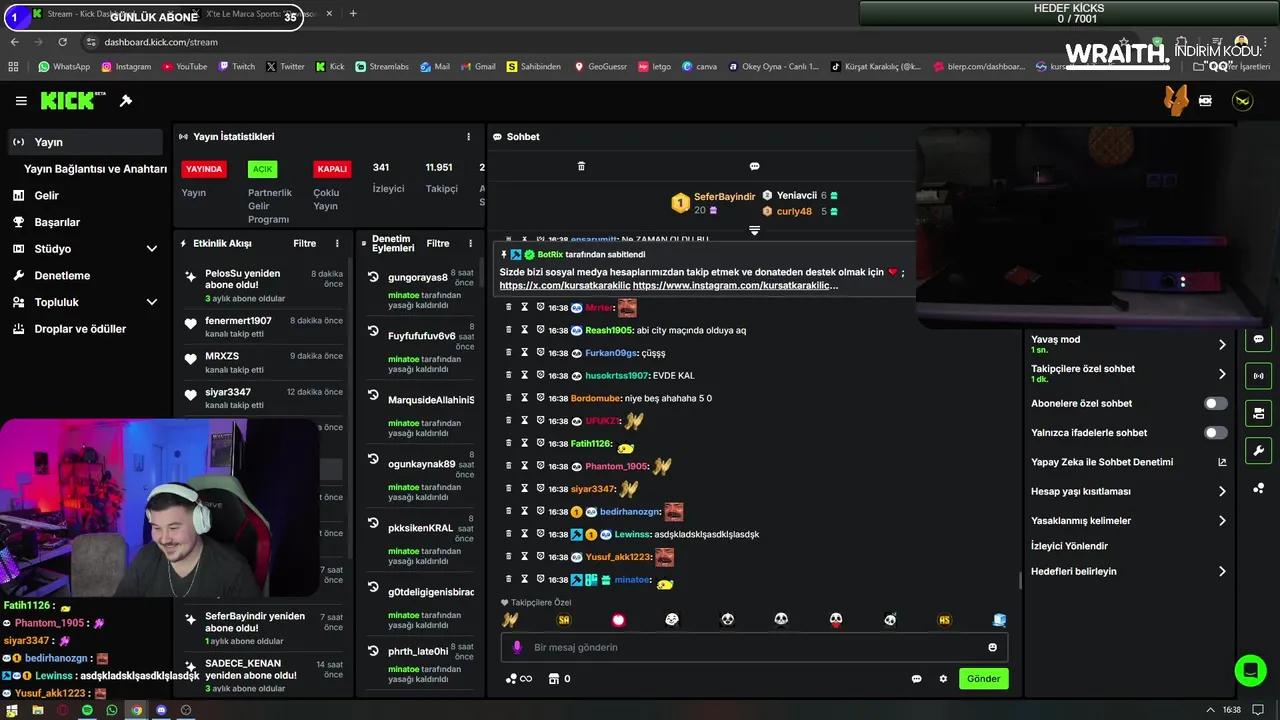Open Takipçilere özel sohbet options
1280x720 pixels.
(x=1222, y=374)
